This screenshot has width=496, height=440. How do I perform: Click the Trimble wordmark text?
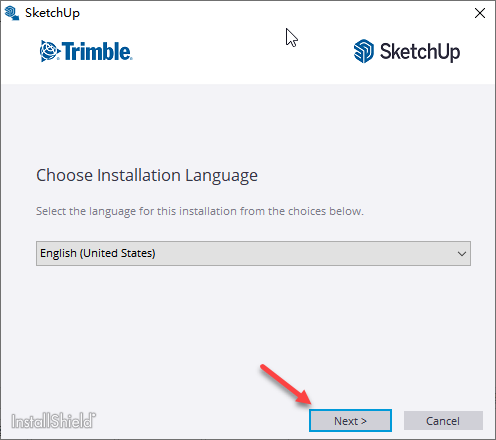pyautogui.click(x=97, y=51)
